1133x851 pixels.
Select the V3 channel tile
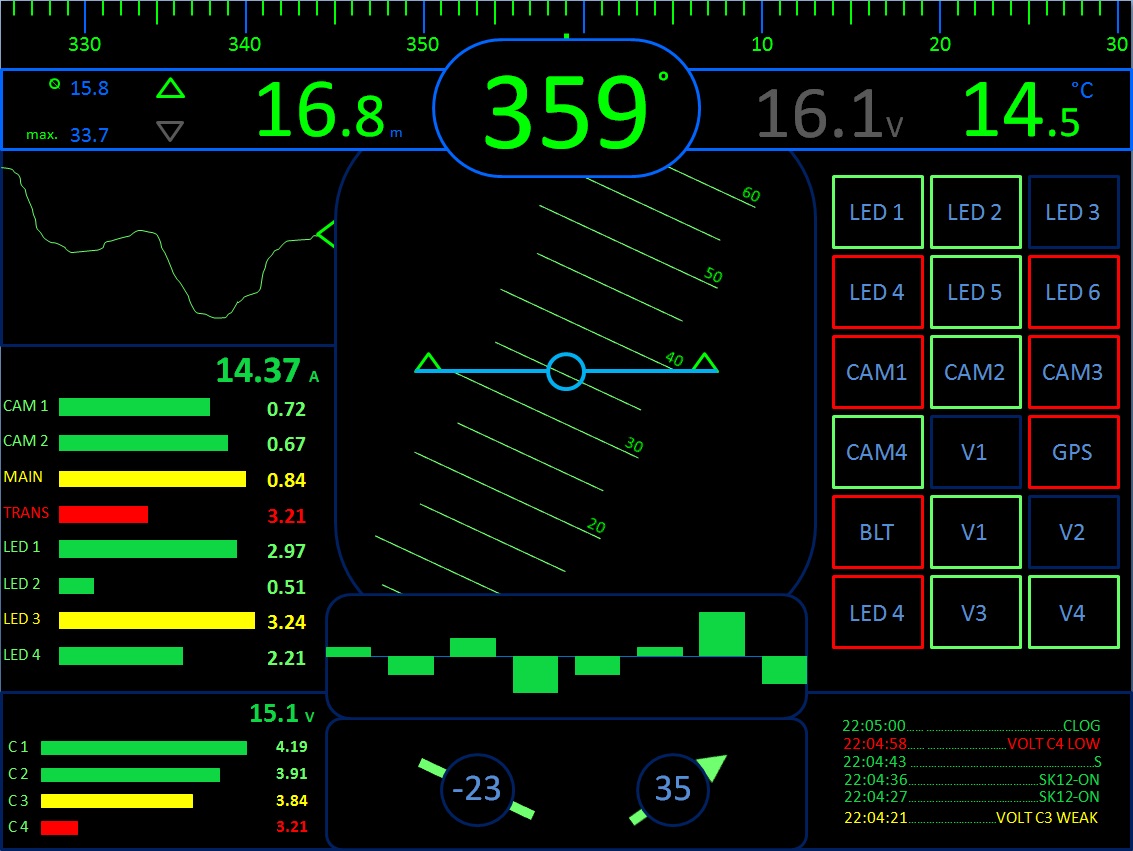[x=975, y=612]
